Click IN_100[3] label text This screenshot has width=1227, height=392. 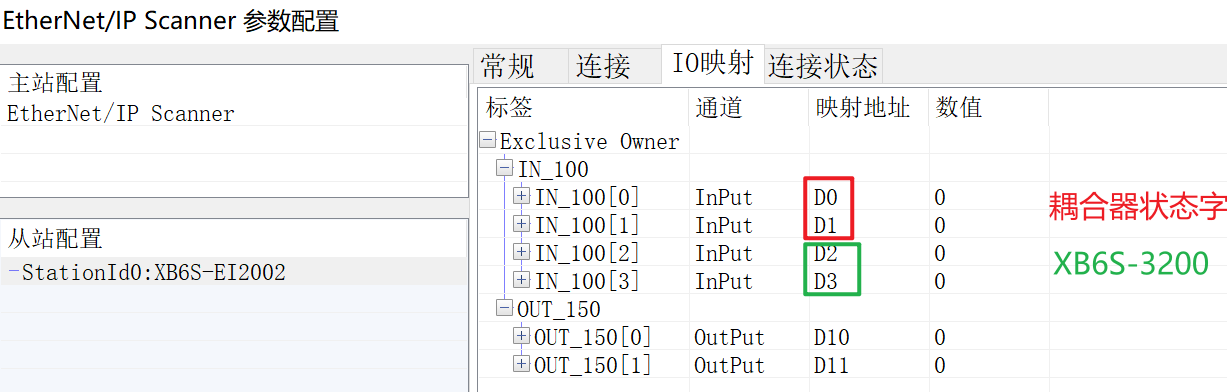[587, 282]
